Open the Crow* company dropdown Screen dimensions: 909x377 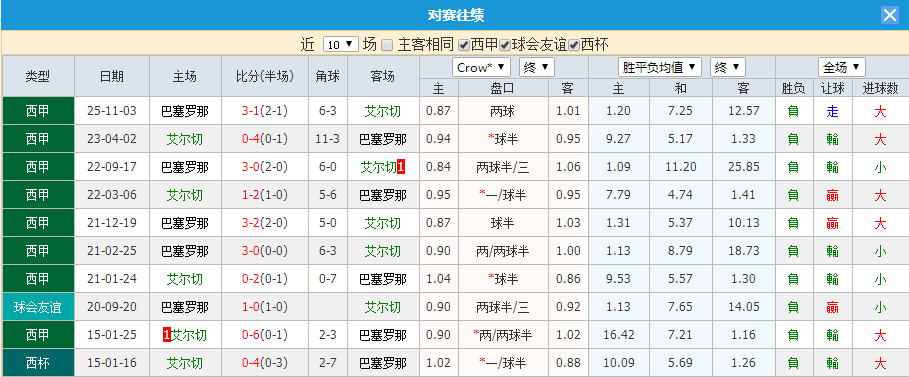481,67
